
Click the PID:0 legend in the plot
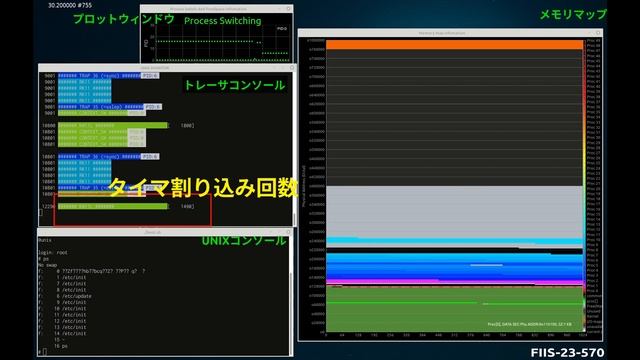(282, 29)
